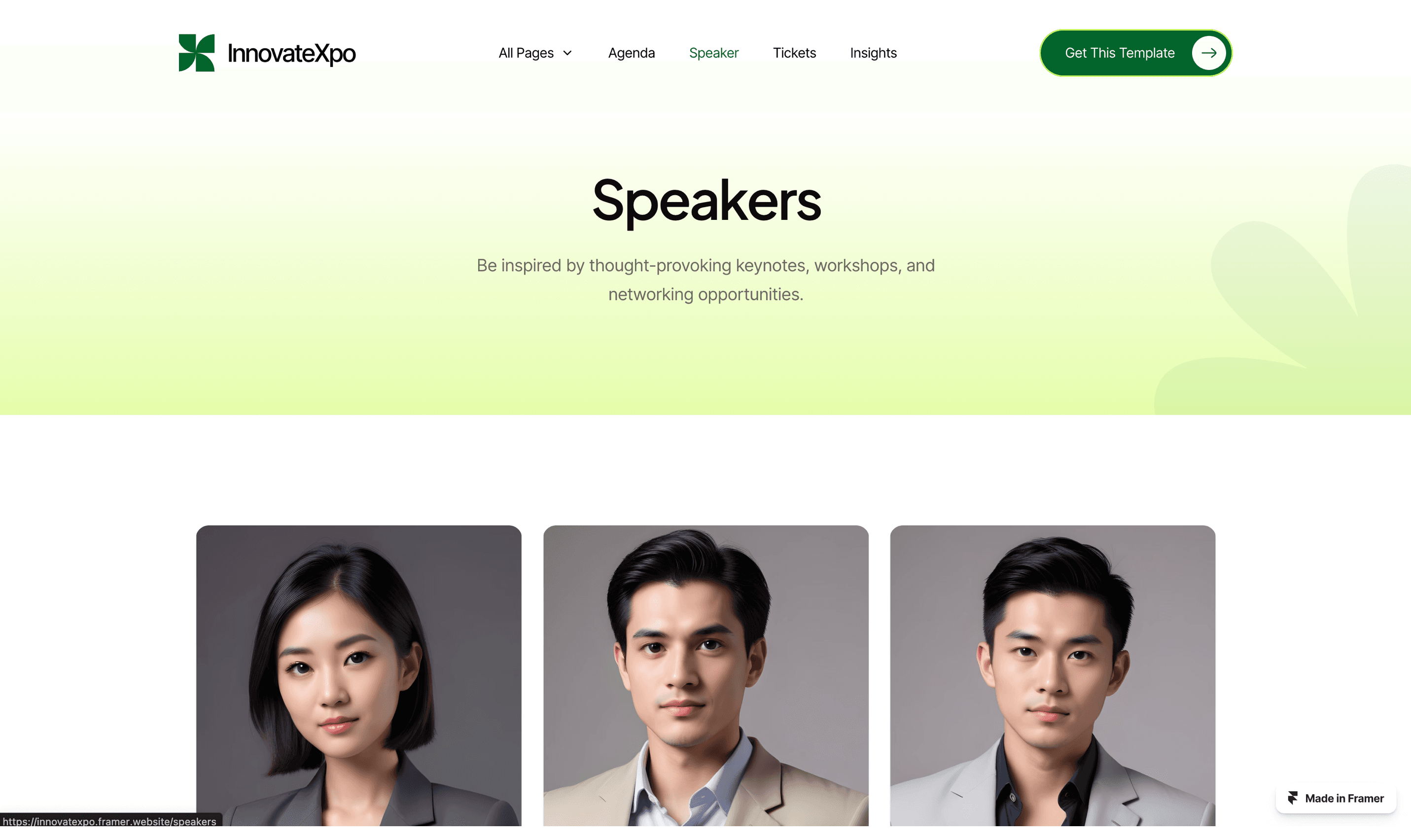1411x840 pixels.
Task: Go to the Agenda page
Action: [631, 53]
